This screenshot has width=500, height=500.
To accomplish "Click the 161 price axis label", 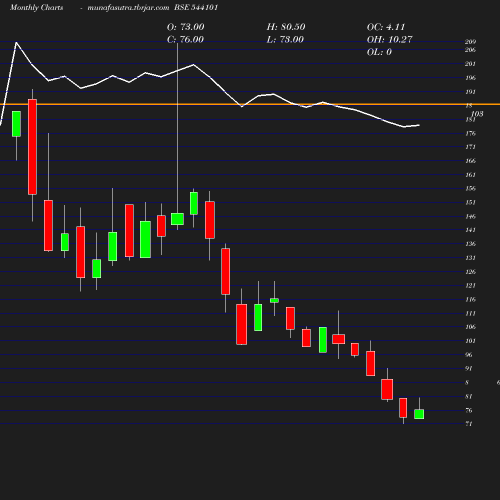I will coord(470,175).
